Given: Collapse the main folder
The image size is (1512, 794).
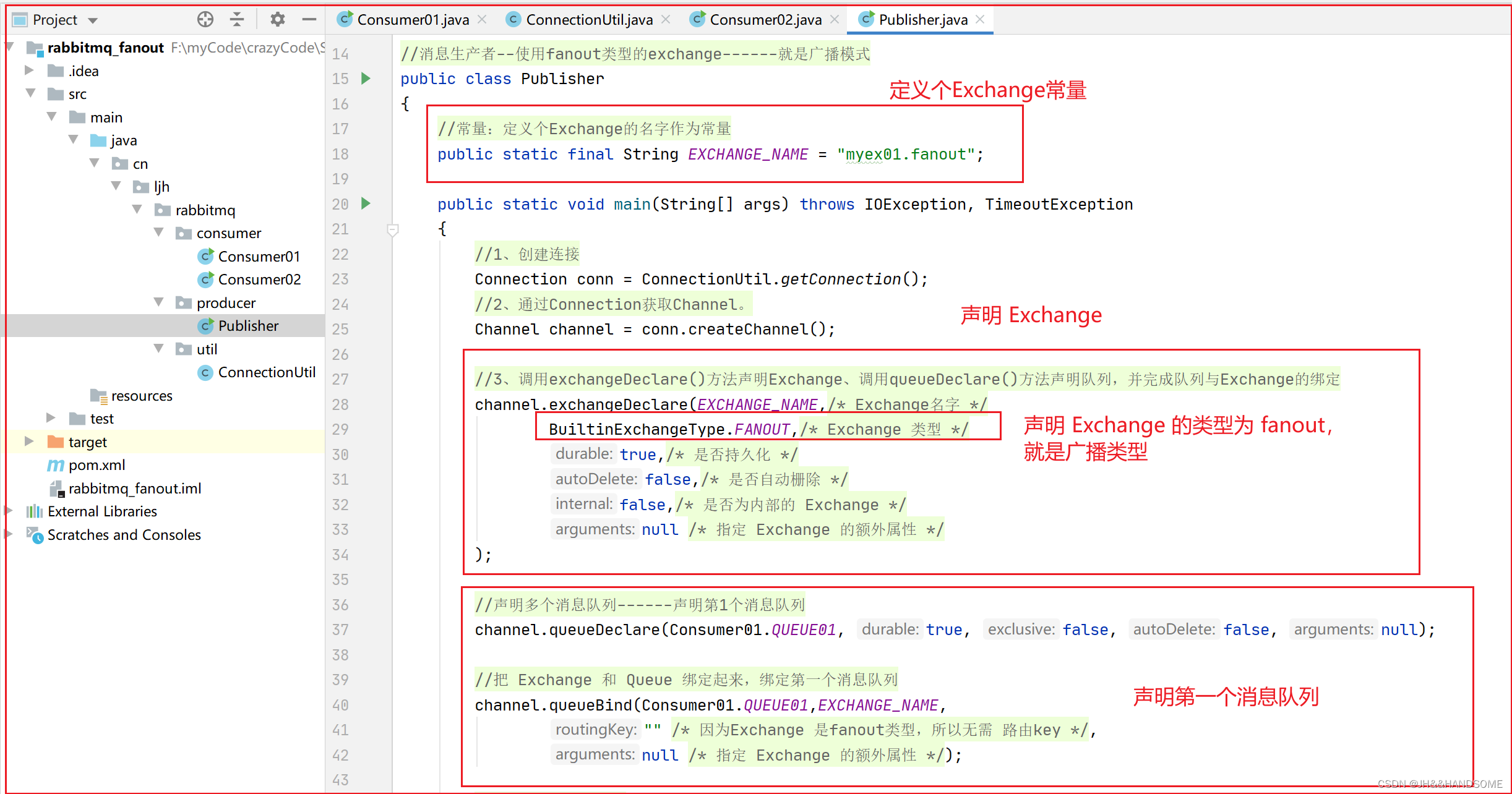Looking at the screenshot, I should pos(52,117).
